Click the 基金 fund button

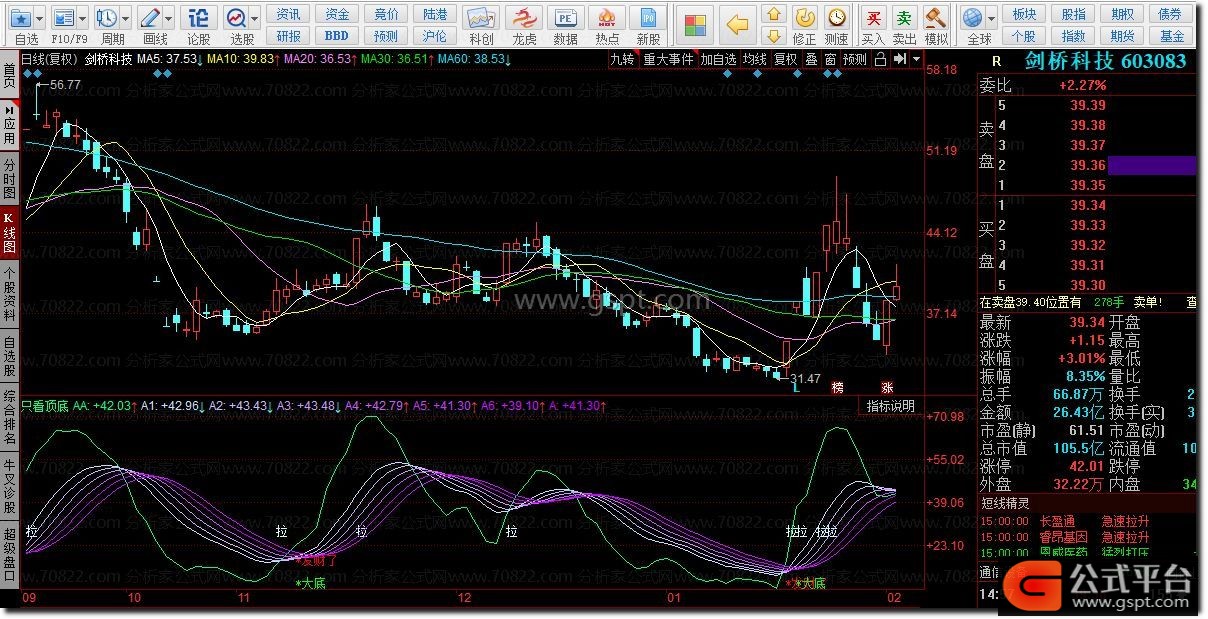(1172, 36)
